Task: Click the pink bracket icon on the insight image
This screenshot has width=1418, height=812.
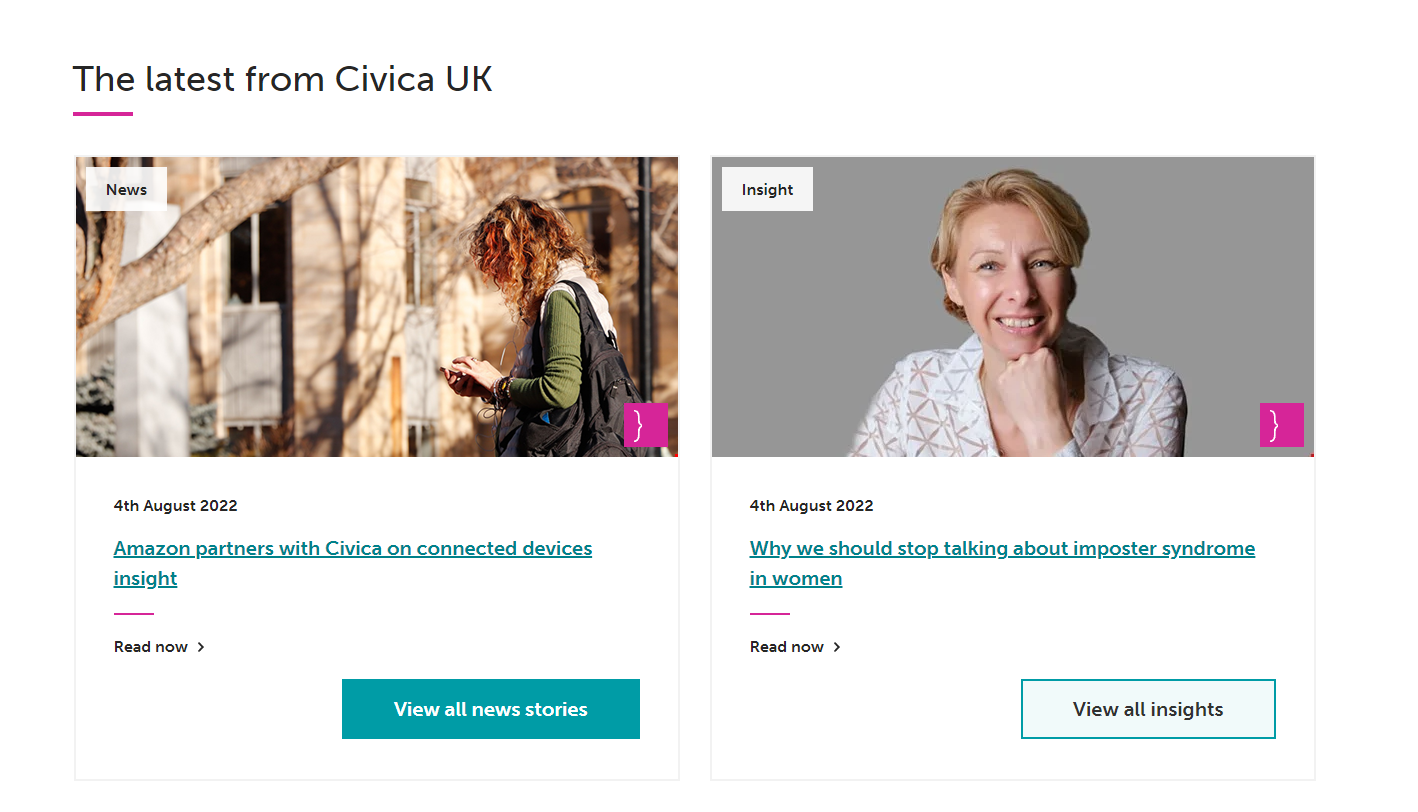Action: pos(1281,425)
